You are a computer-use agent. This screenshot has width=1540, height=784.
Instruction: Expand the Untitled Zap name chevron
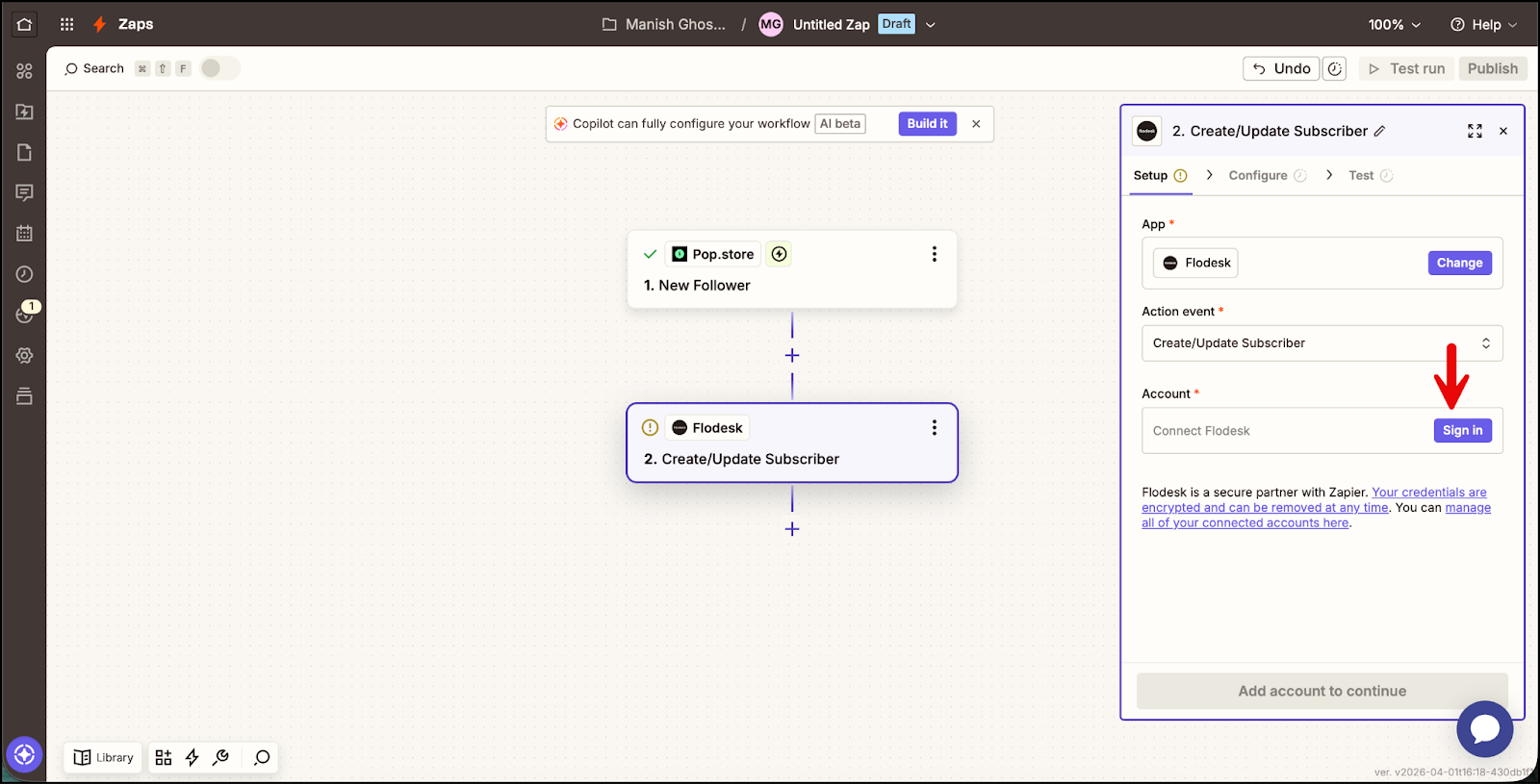[x=930, y=25]
